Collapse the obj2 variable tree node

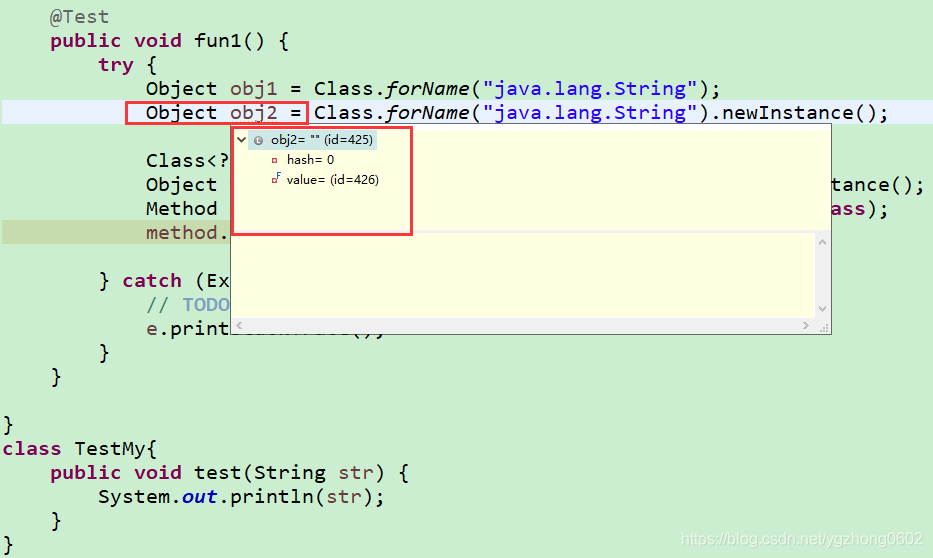242,140
